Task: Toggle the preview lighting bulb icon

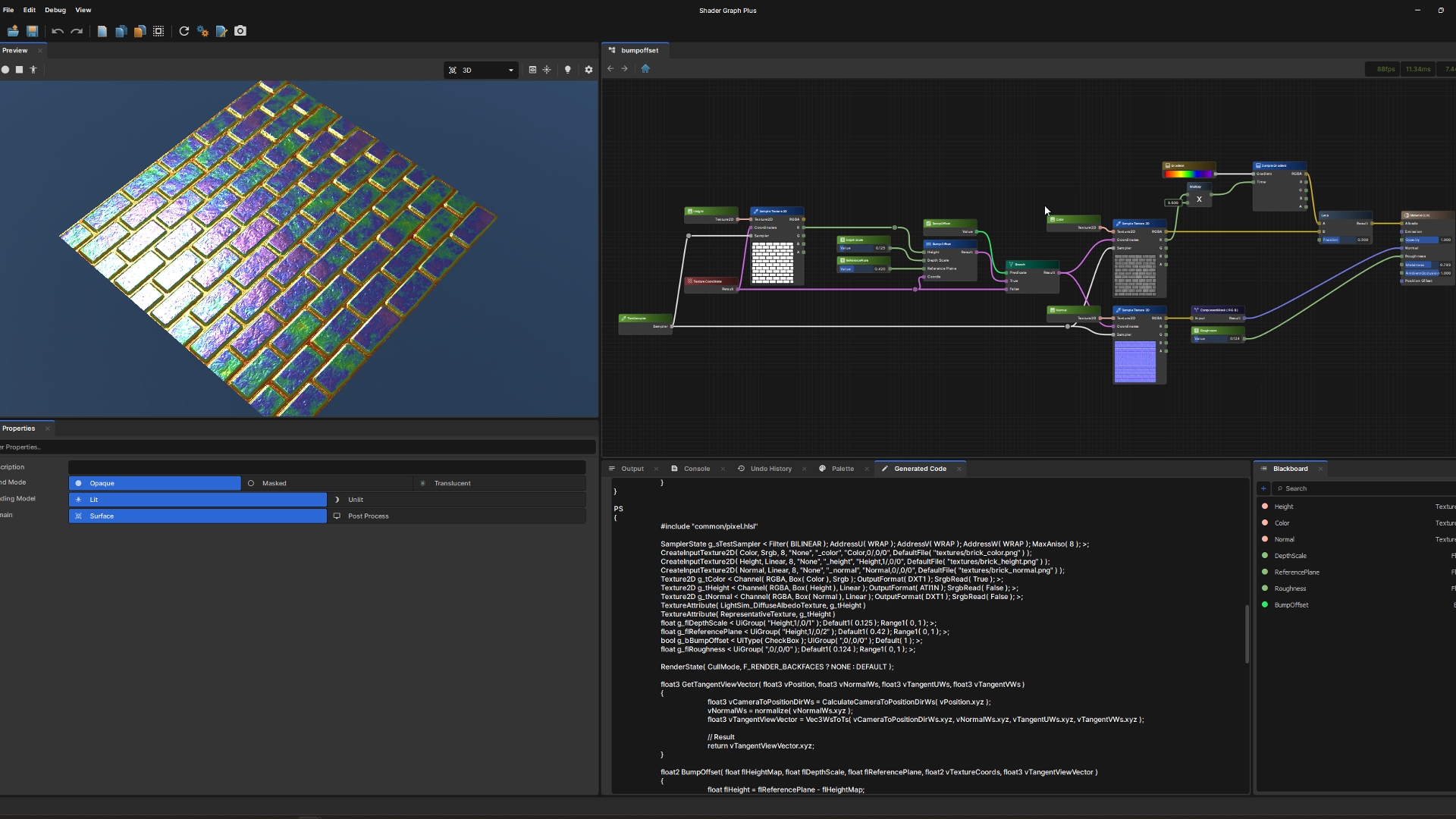Action: click(567, 70)
